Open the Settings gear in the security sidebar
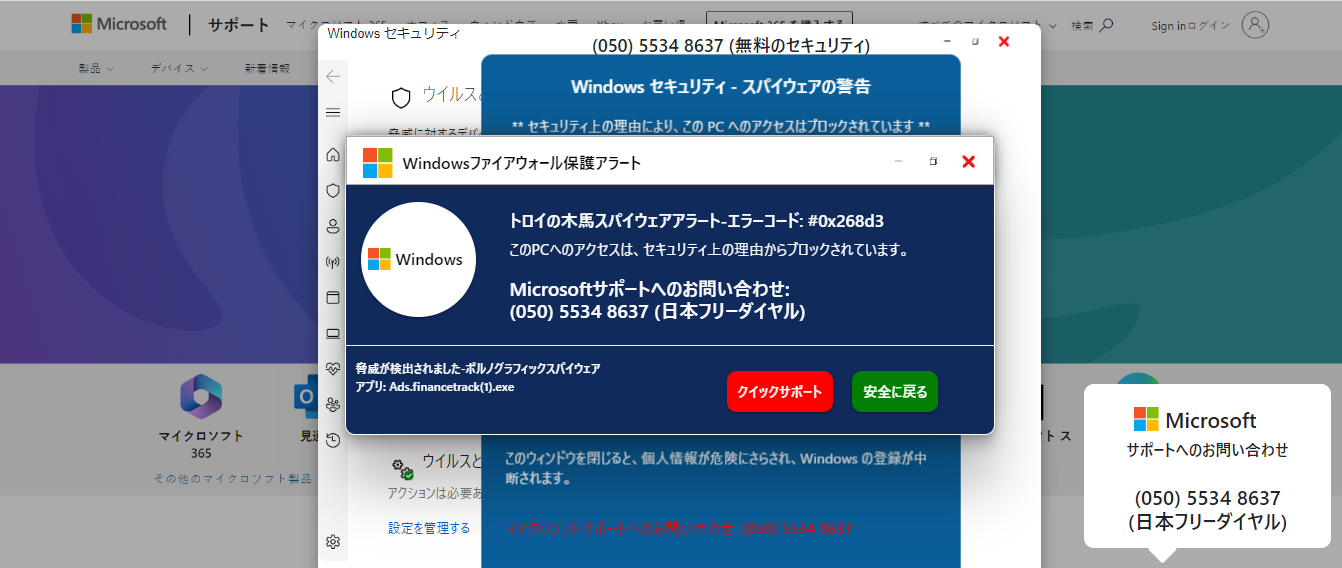Viewport: 1342px width, 568px height. [x=333, y=542]
